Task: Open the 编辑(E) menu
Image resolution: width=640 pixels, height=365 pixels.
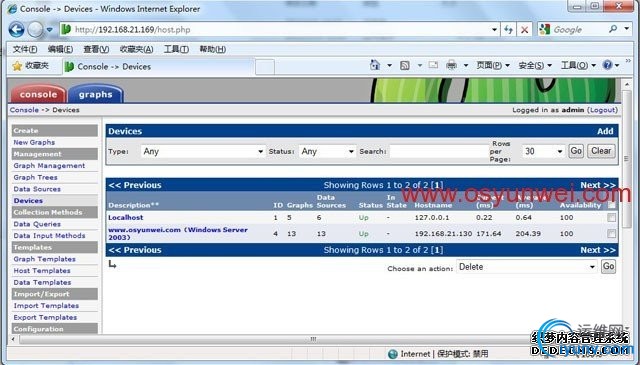Action: [60, 49]
